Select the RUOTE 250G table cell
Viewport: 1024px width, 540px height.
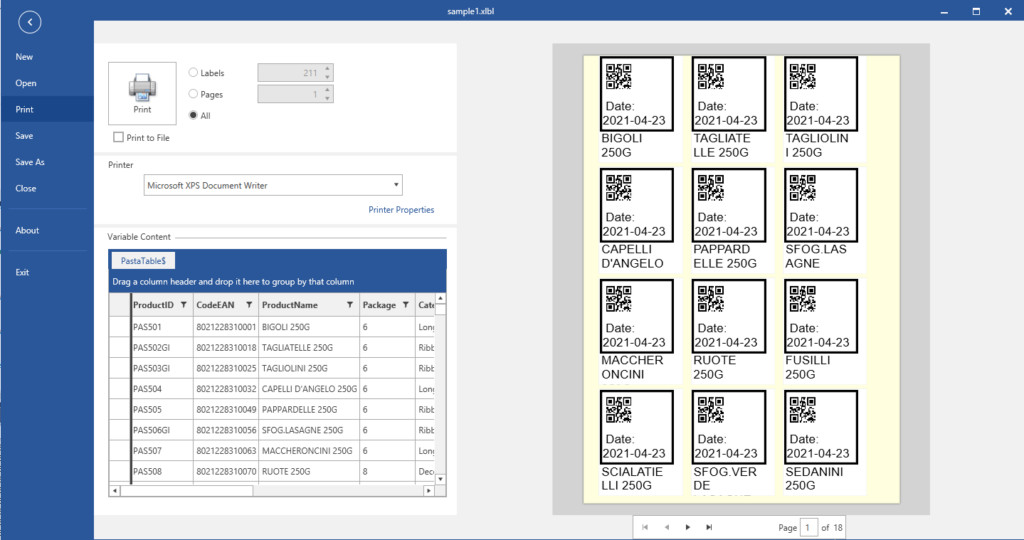(309, 471)
